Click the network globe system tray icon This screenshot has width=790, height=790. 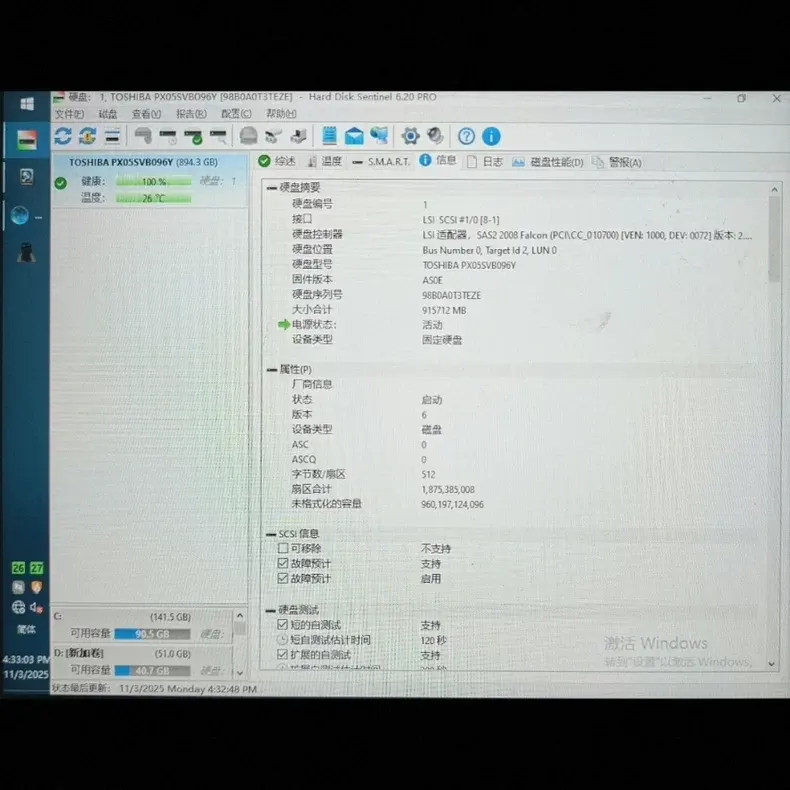point(19,607)
